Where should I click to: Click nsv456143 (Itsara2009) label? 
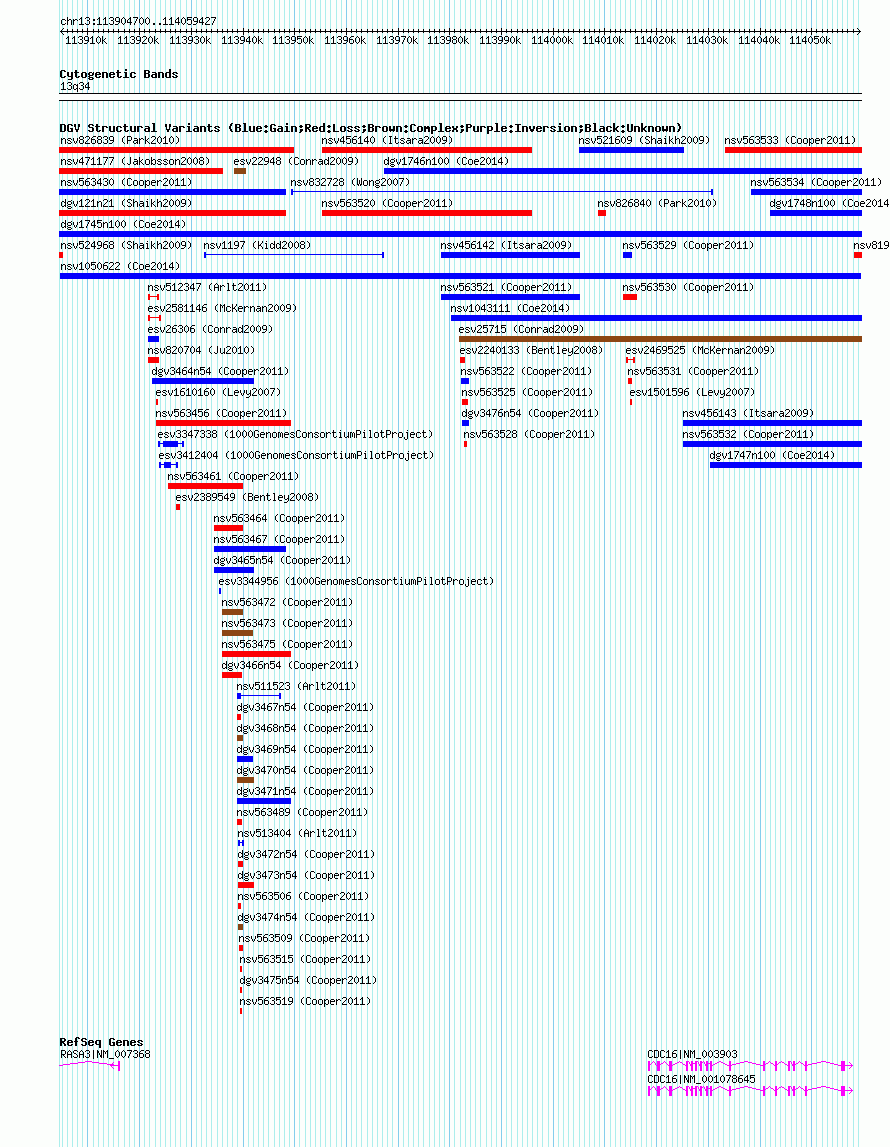click(x=748, y=413)
